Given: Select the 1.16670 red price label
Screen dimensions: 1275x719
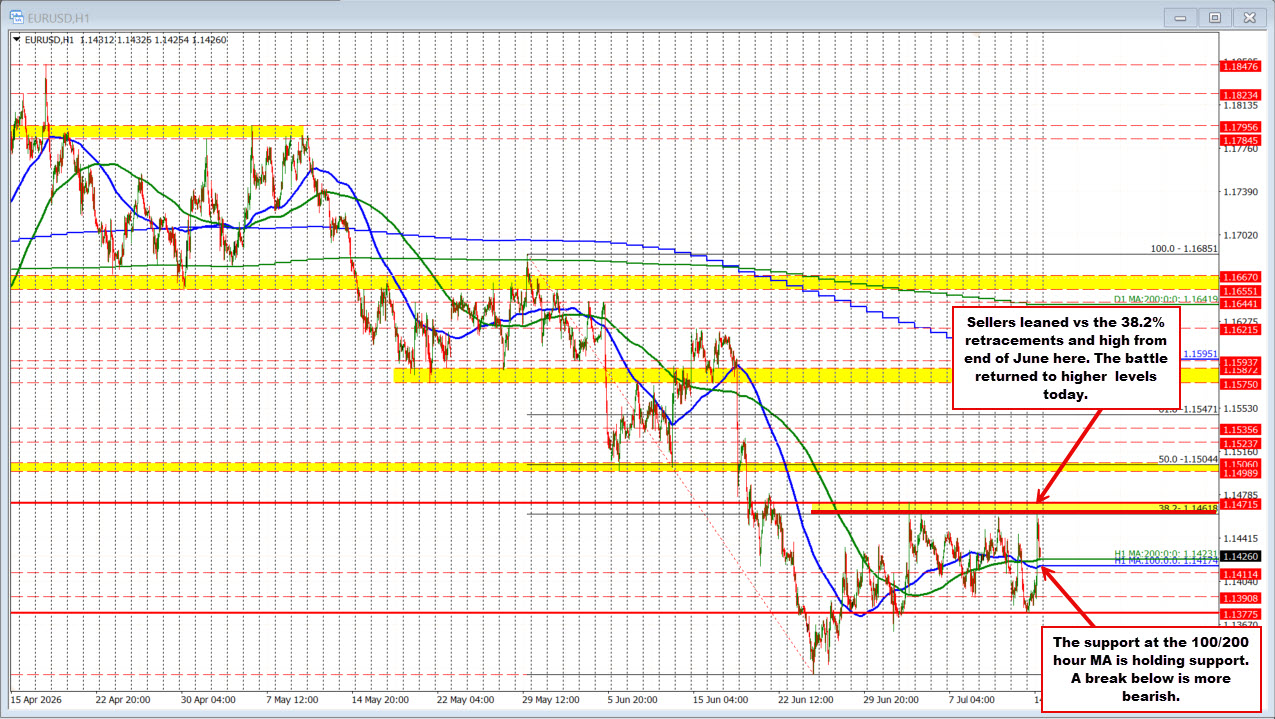Looking at the screenshot, I should pos(1240,276).
